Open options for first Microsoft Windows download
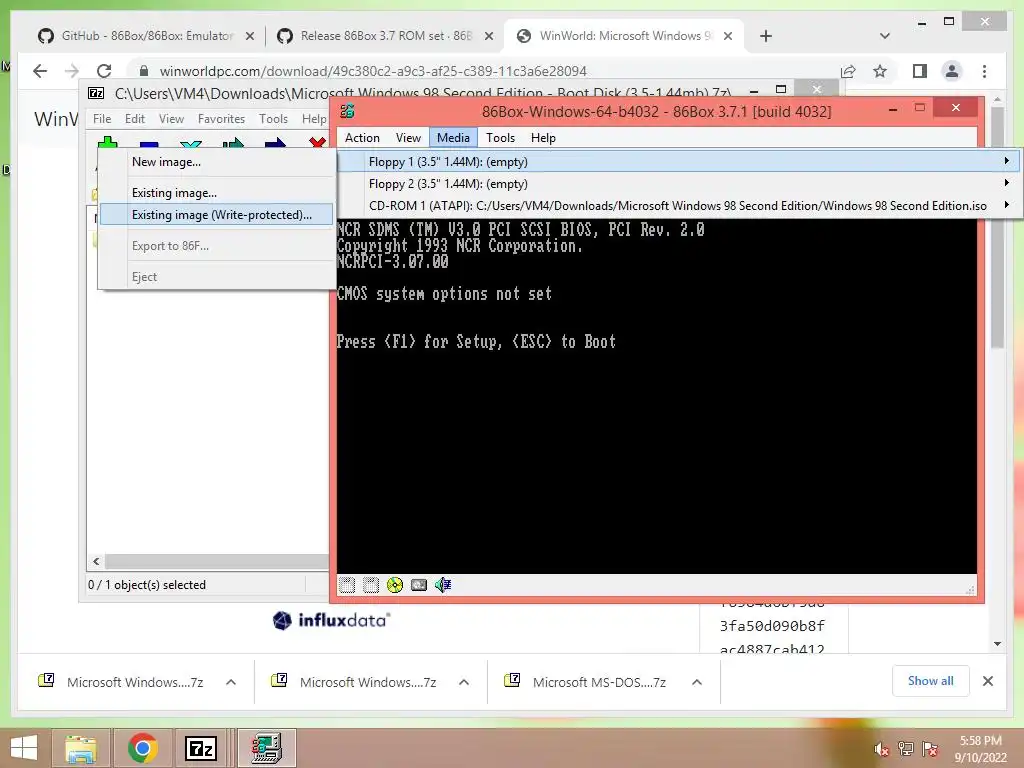 (x=231, y=682)
